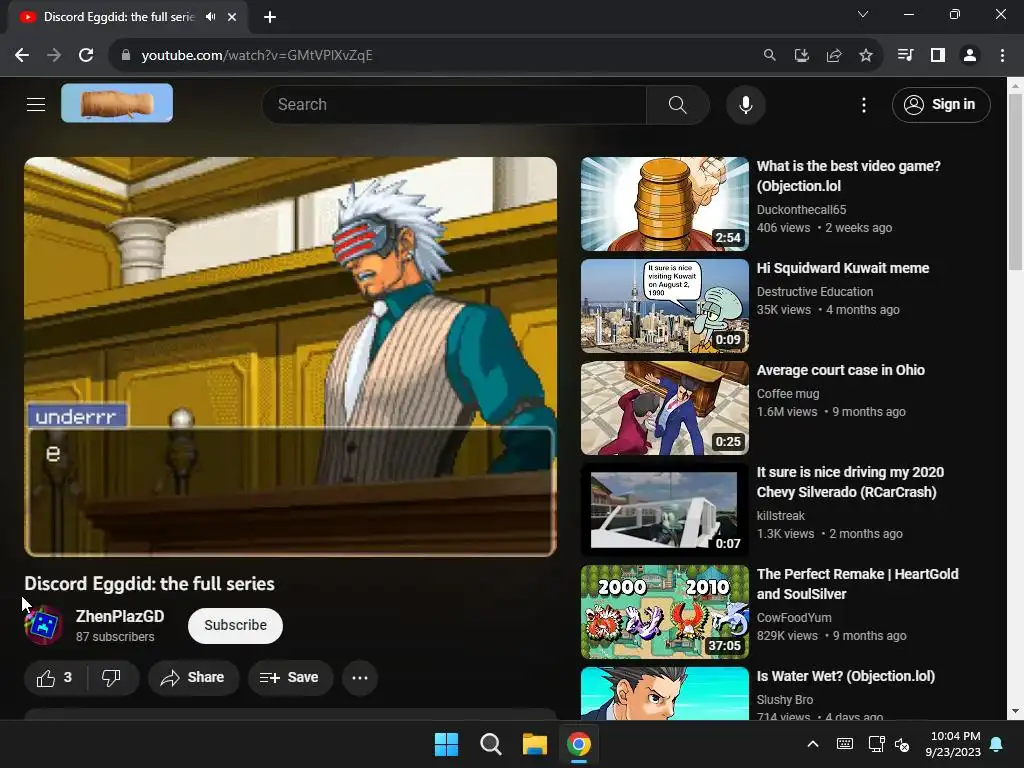Click the video player to pause
Screen dimensions: 1024x768
(291, 357)
